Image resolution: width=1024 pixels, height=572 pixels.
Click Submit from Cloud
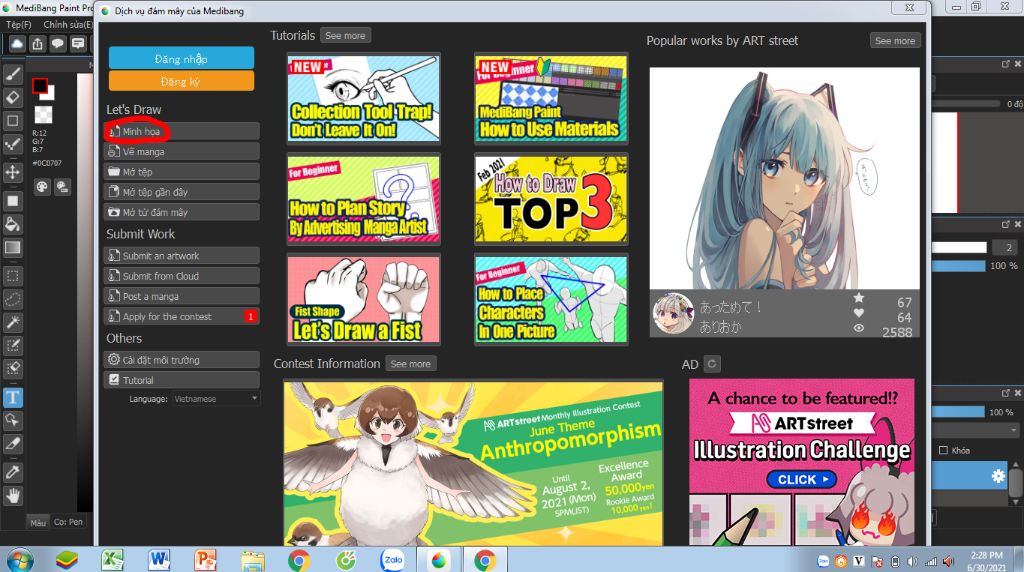click(182, 276)
